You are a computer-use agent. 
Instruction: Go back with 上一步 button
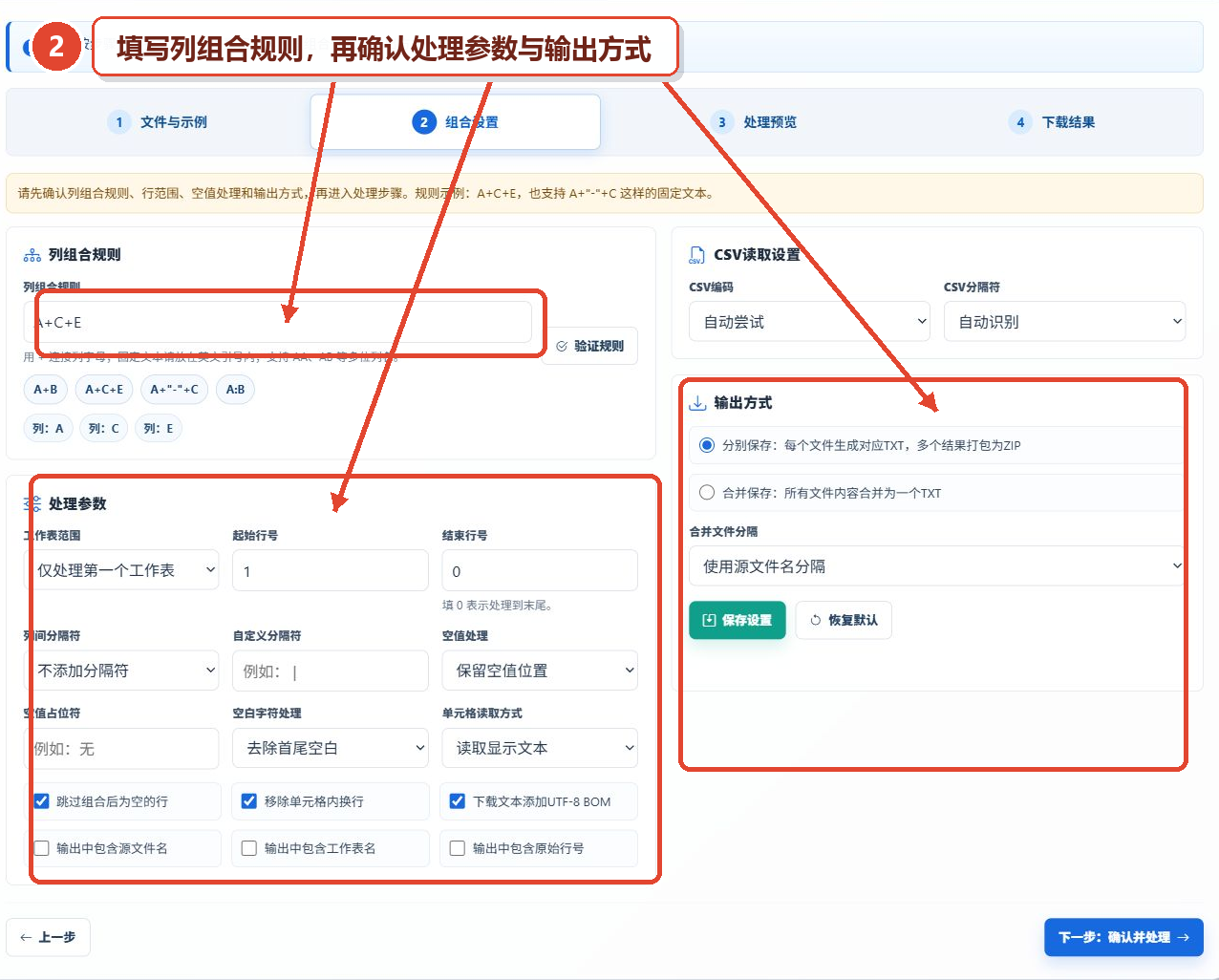coord(49,937)
